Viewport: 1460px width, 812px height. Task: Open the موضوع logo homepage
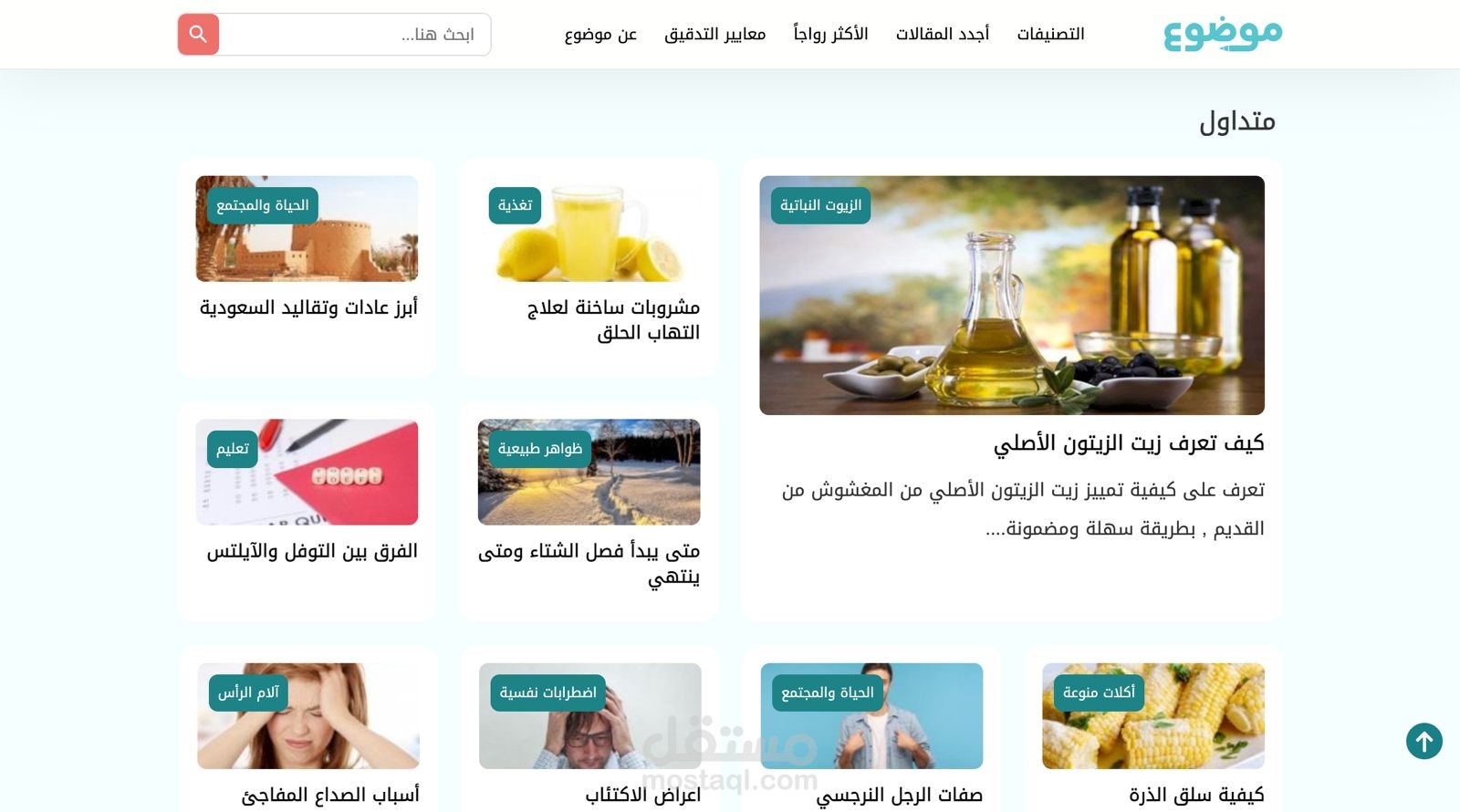(x=1223, y=35)
